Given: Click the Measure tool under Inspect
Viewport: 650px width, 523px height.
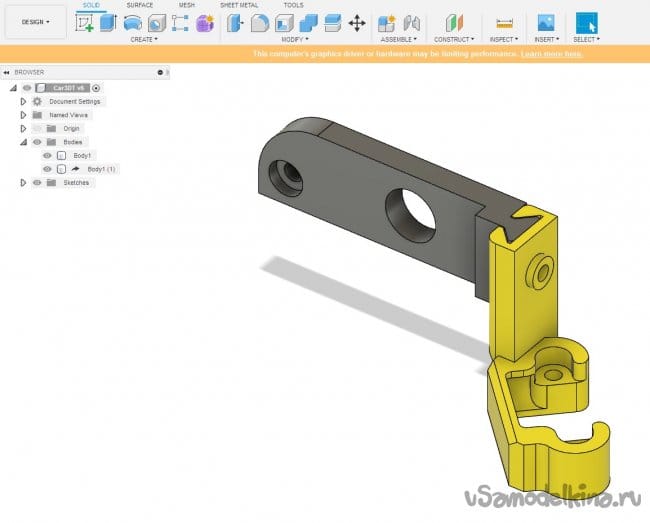Looking at the screenshot, I should pos(504,22).
